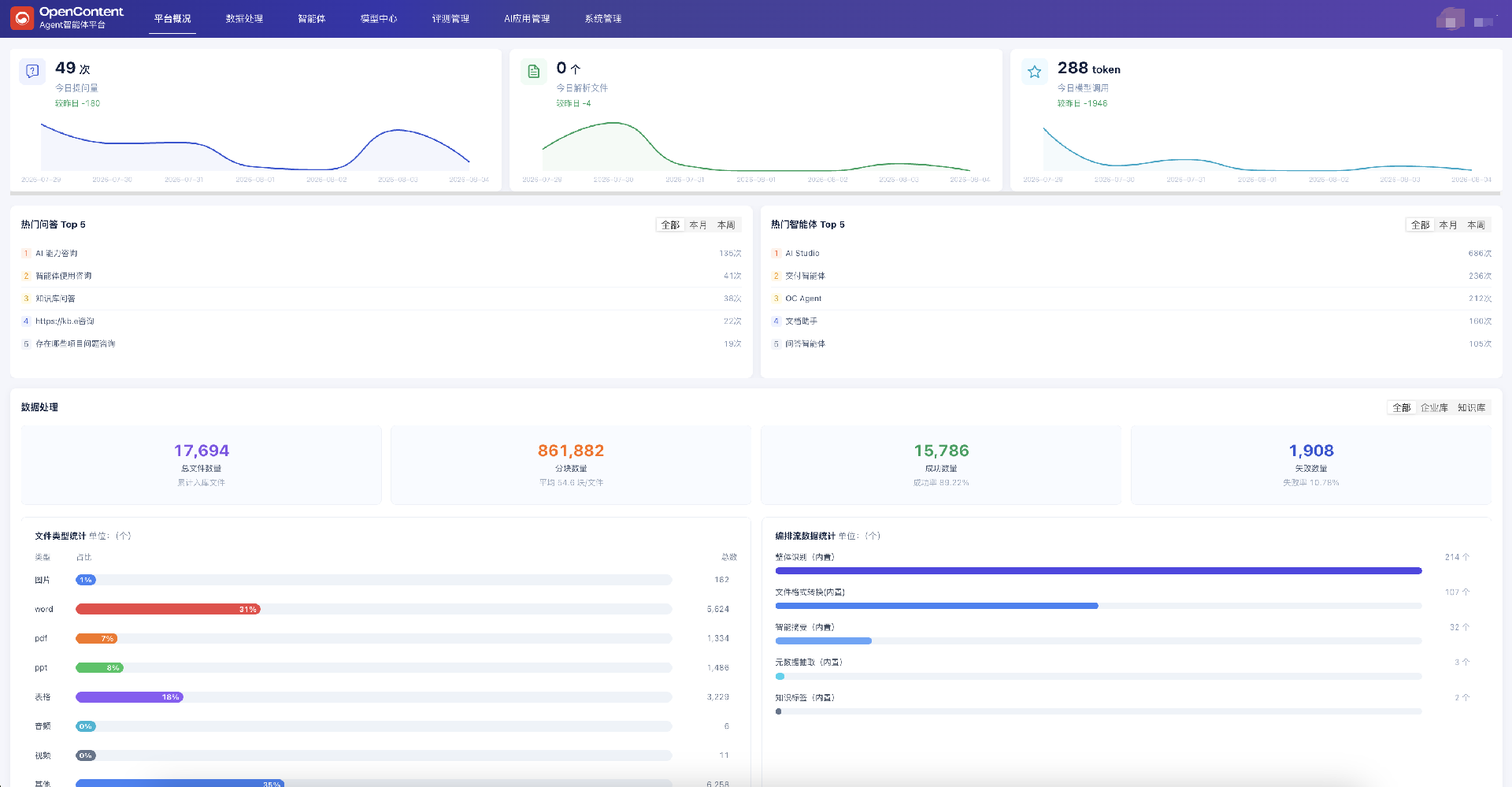Open the 知识库问答 question row

click(x=381, y=299)
